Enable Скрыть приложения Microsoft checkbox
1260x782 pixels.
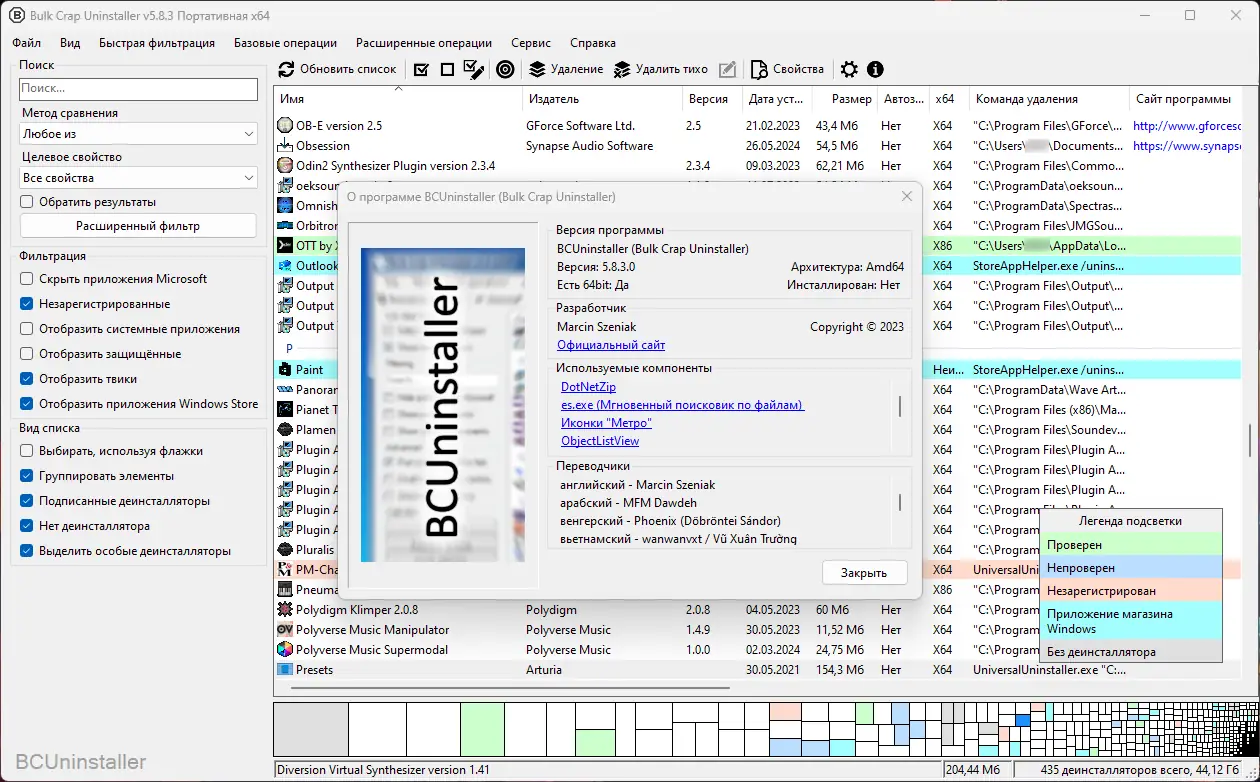pyautogui.click(x=27, y=279)
